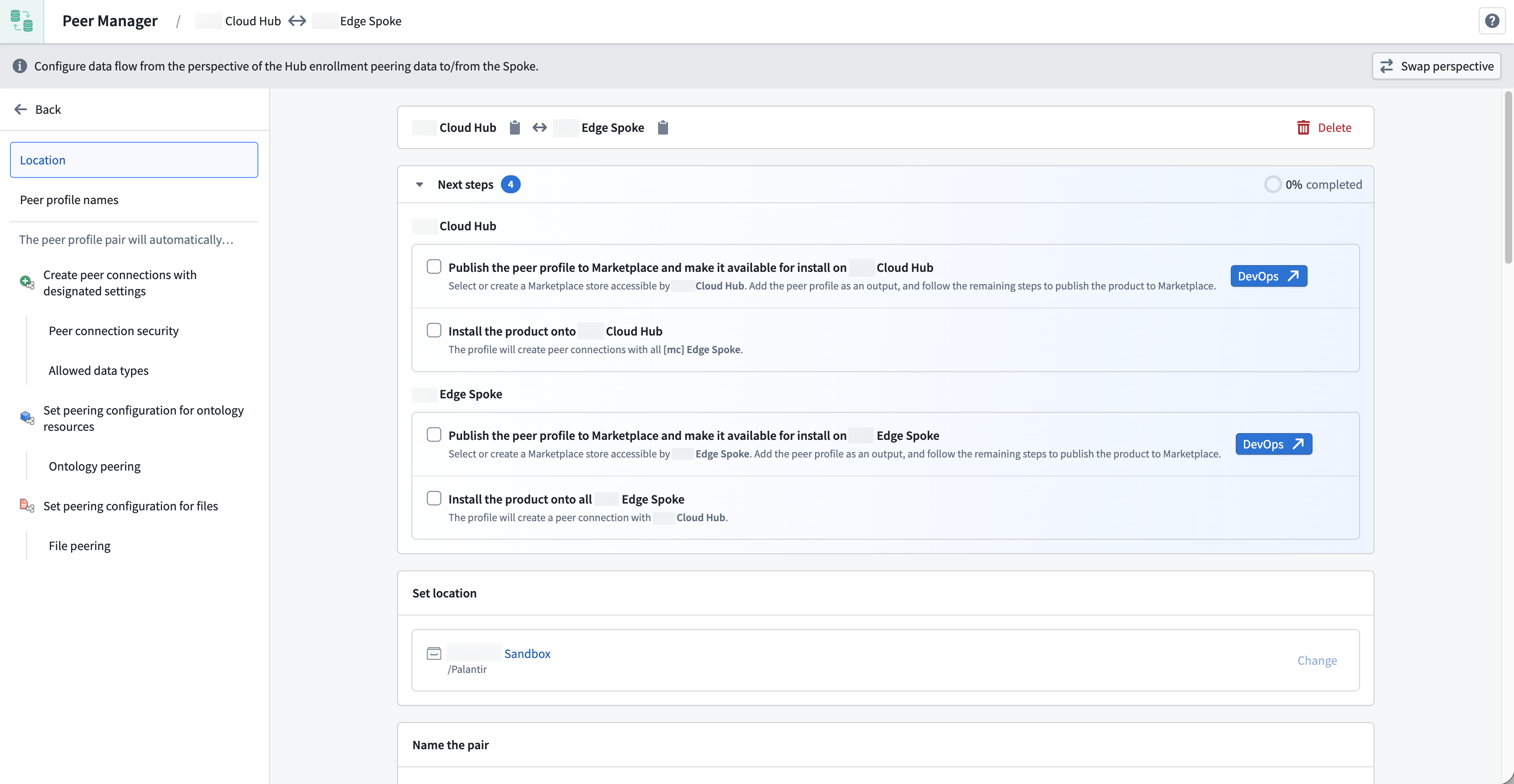Click the breadcrumb bidirectional arrow icon
Screen dimensions: 1514x784
point(297,21)
